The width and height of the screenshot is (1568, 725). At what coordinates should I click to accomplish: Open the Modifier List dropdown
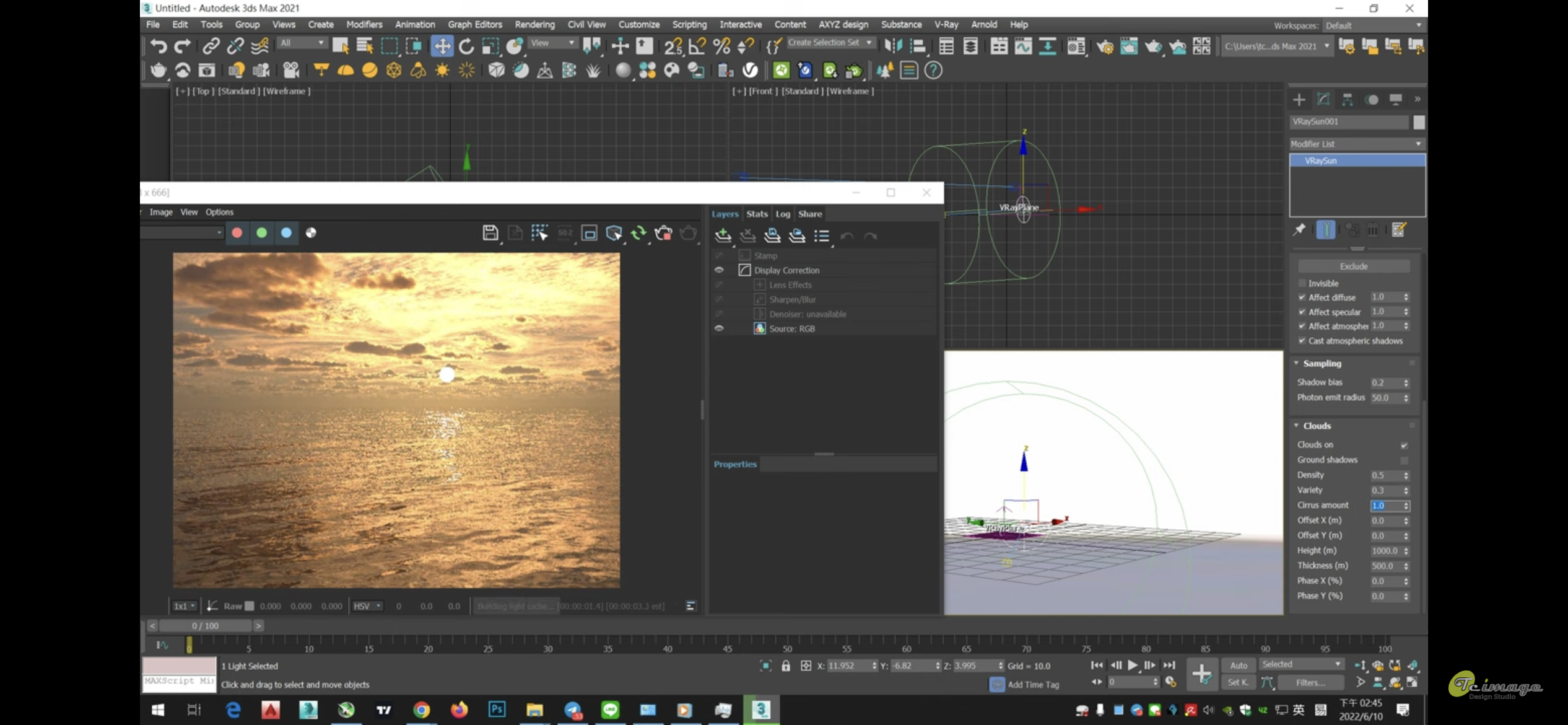tap(1356, 144)
